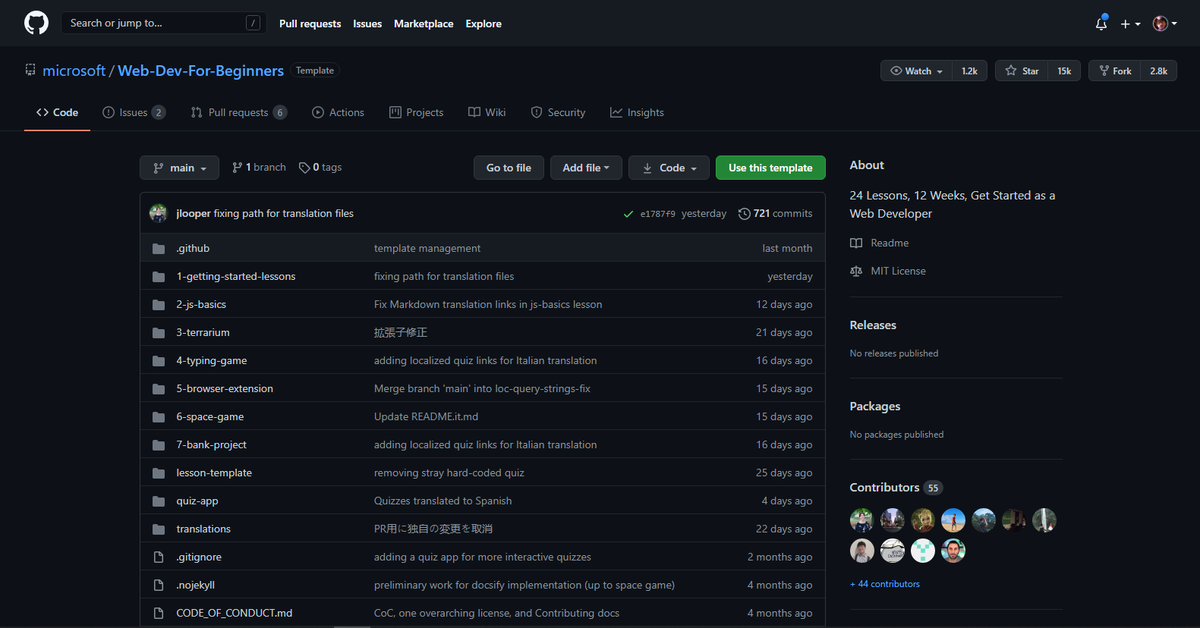Screen dimensions: 1200x628
Task: Go to Explore
Action: click(483, 23)
